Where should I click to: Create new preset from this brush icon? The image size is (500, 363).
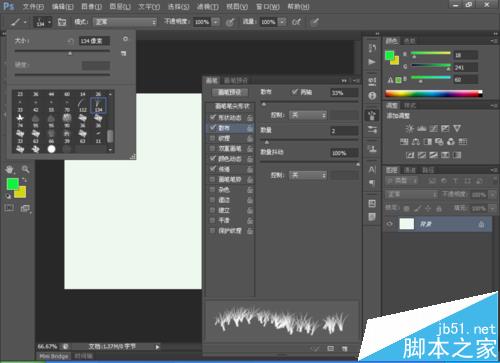[x=124, y=53]
